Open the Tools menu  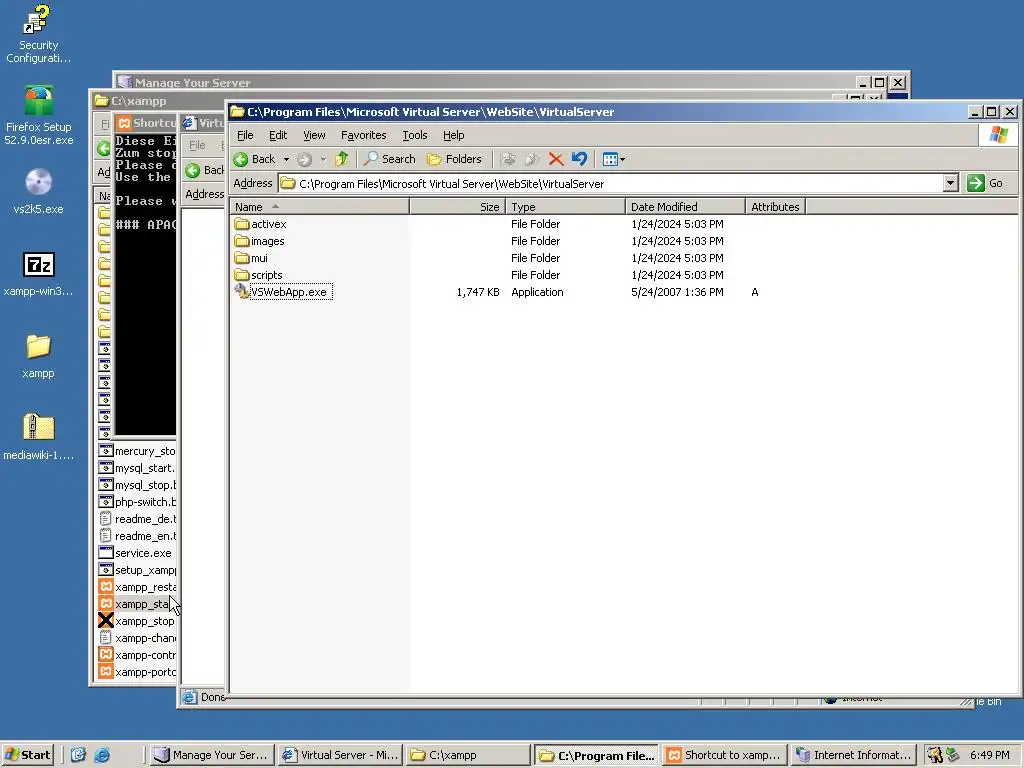pos(415,135)
